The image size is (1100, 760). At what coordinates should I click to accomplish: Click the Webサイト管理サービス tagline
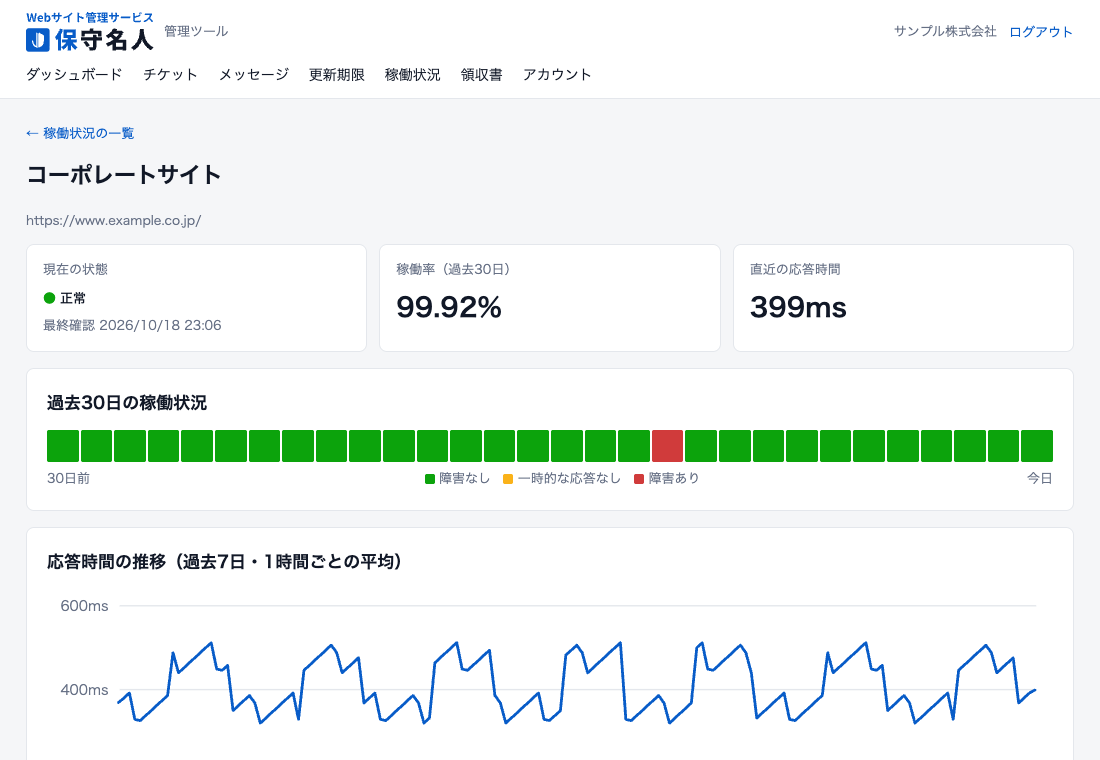click(x=90, y=18)
